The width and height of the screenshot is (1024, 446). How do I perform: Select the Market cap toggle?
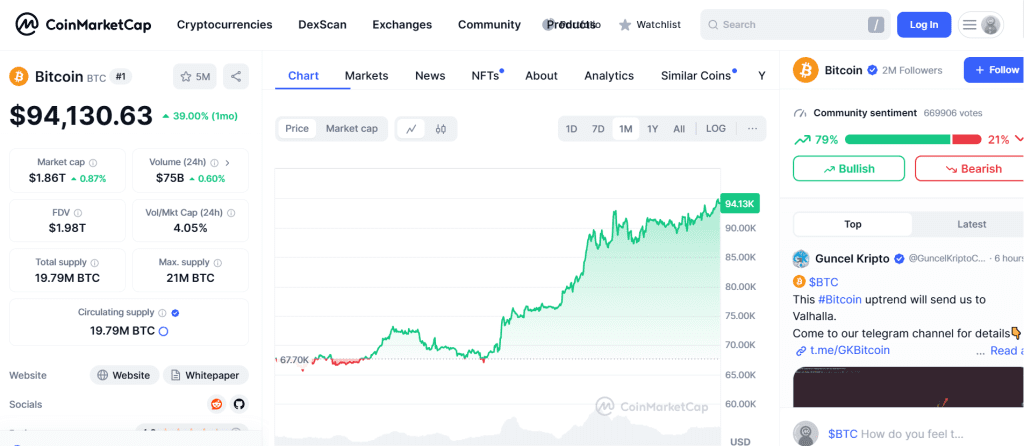tap(351, 129)
